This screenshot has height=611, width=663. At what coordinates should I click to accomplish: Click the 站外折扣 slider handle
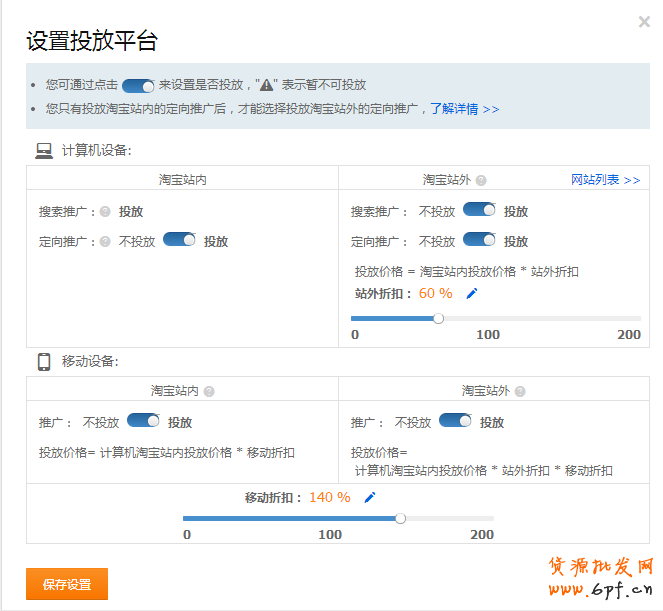click(x=438, y=318)
